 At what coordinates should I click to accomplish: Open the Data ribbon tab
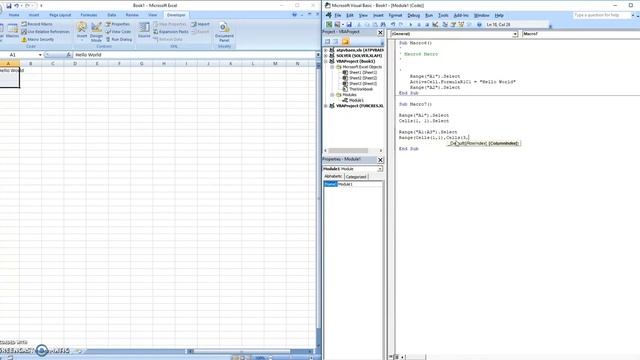point(111,15)
